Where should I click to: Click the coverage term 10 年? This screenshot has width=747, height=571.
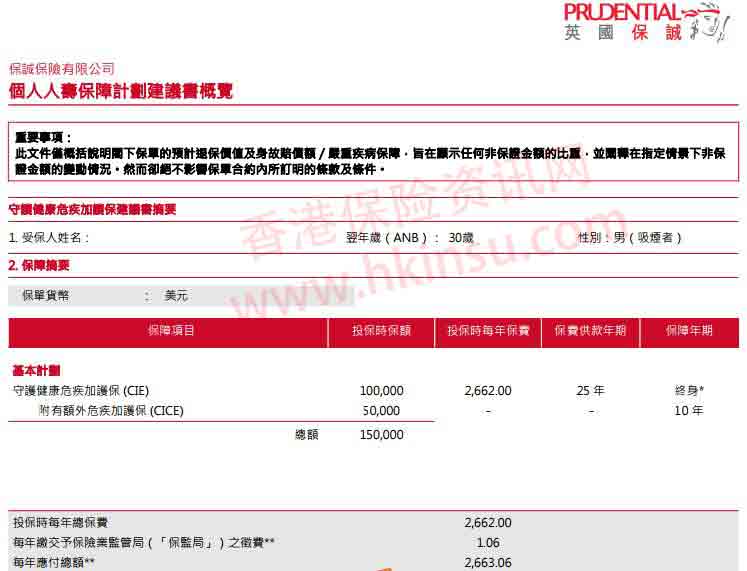(689, 411)
